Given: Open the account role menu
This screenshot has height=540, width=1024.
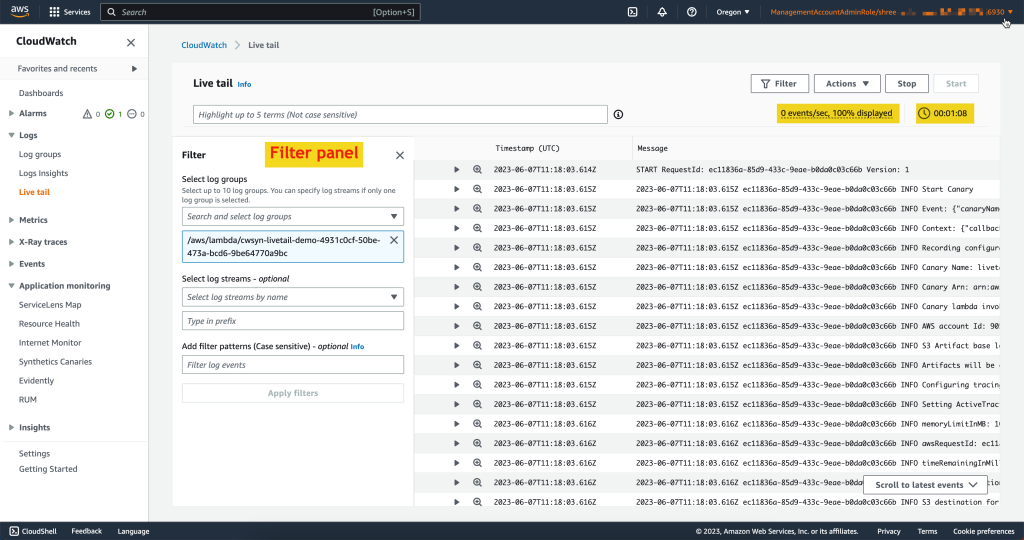Looking at the screenshot, I should [x=891, y=12].
